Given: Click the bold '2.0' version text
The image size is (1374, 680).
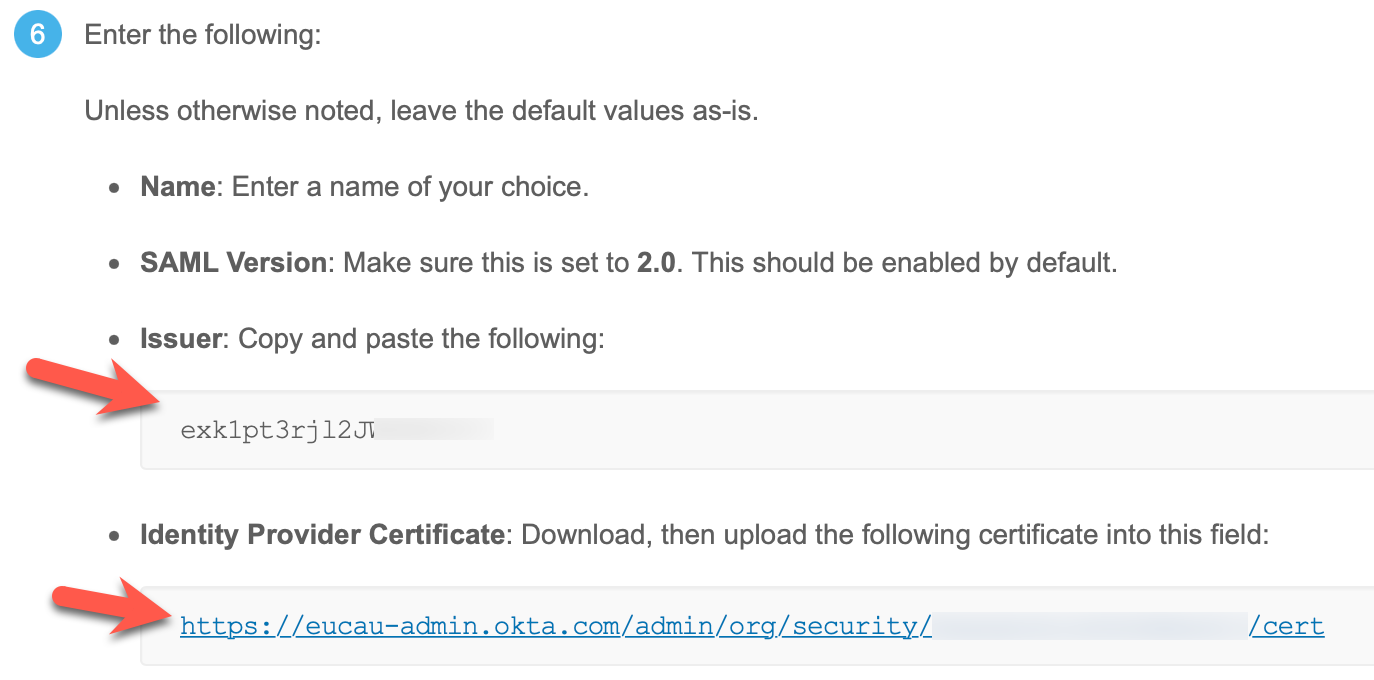Looking at the screenshot, I should [657, 263].
